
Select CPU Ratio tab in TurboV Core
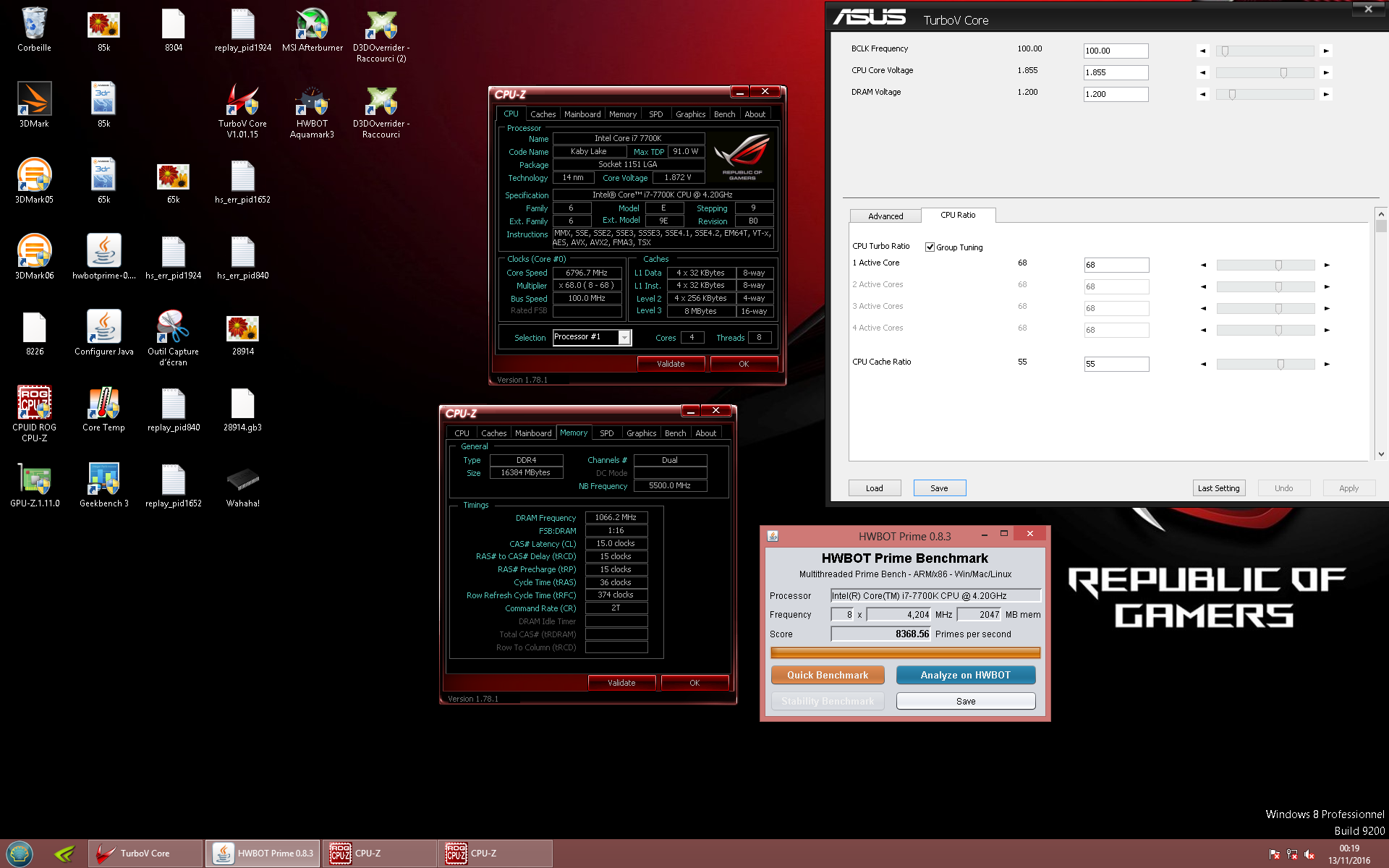coord(958,215)
